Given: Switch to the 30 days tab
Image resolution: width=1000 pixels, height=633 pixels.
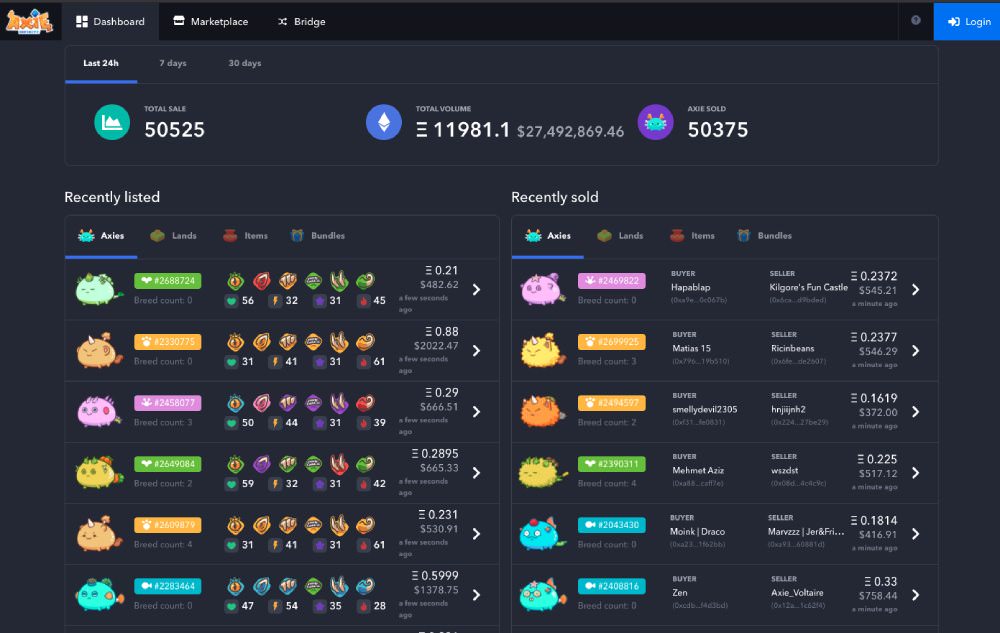Looking at the screenshot, I should point(245,63).
